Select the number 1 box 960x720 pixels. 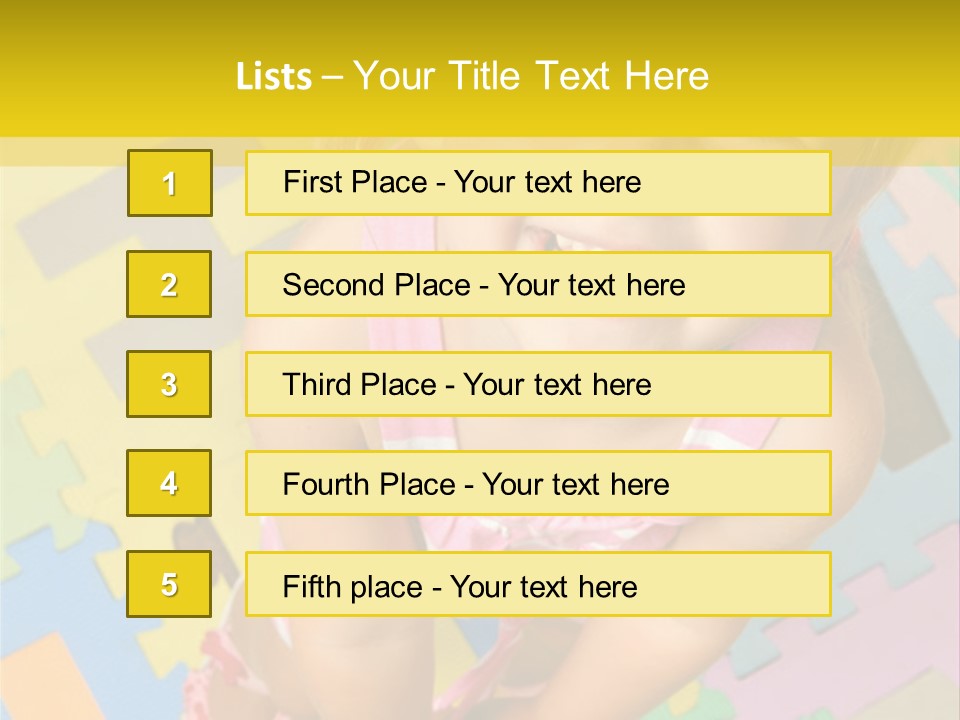170,183
